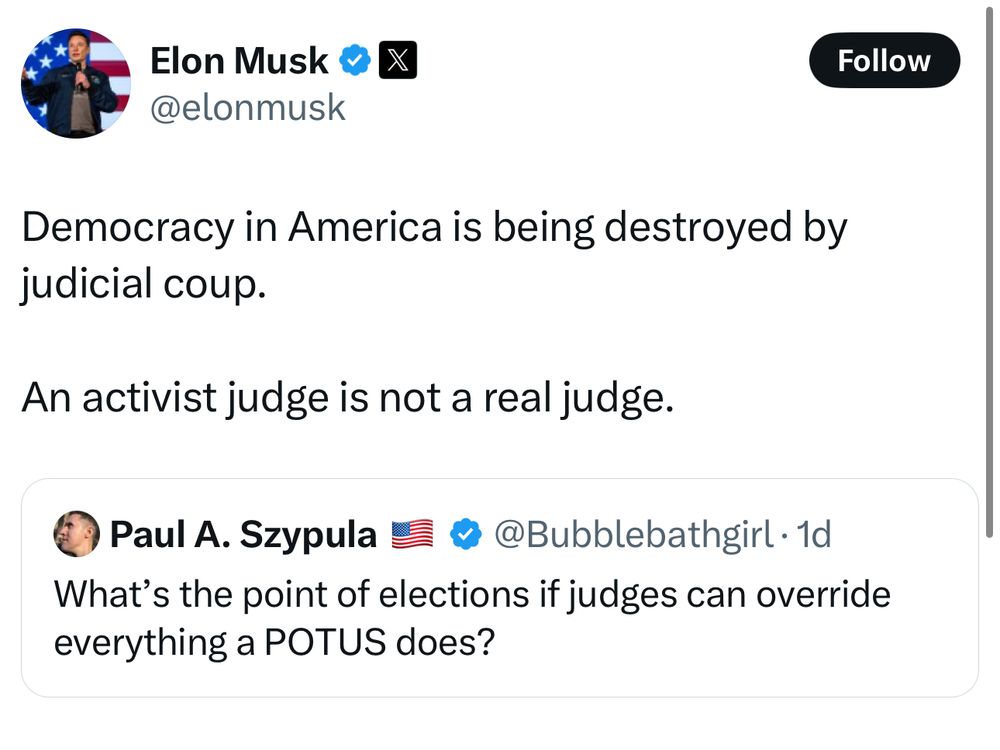Click the "Democracy in America" tweet line

pos(433,229)
